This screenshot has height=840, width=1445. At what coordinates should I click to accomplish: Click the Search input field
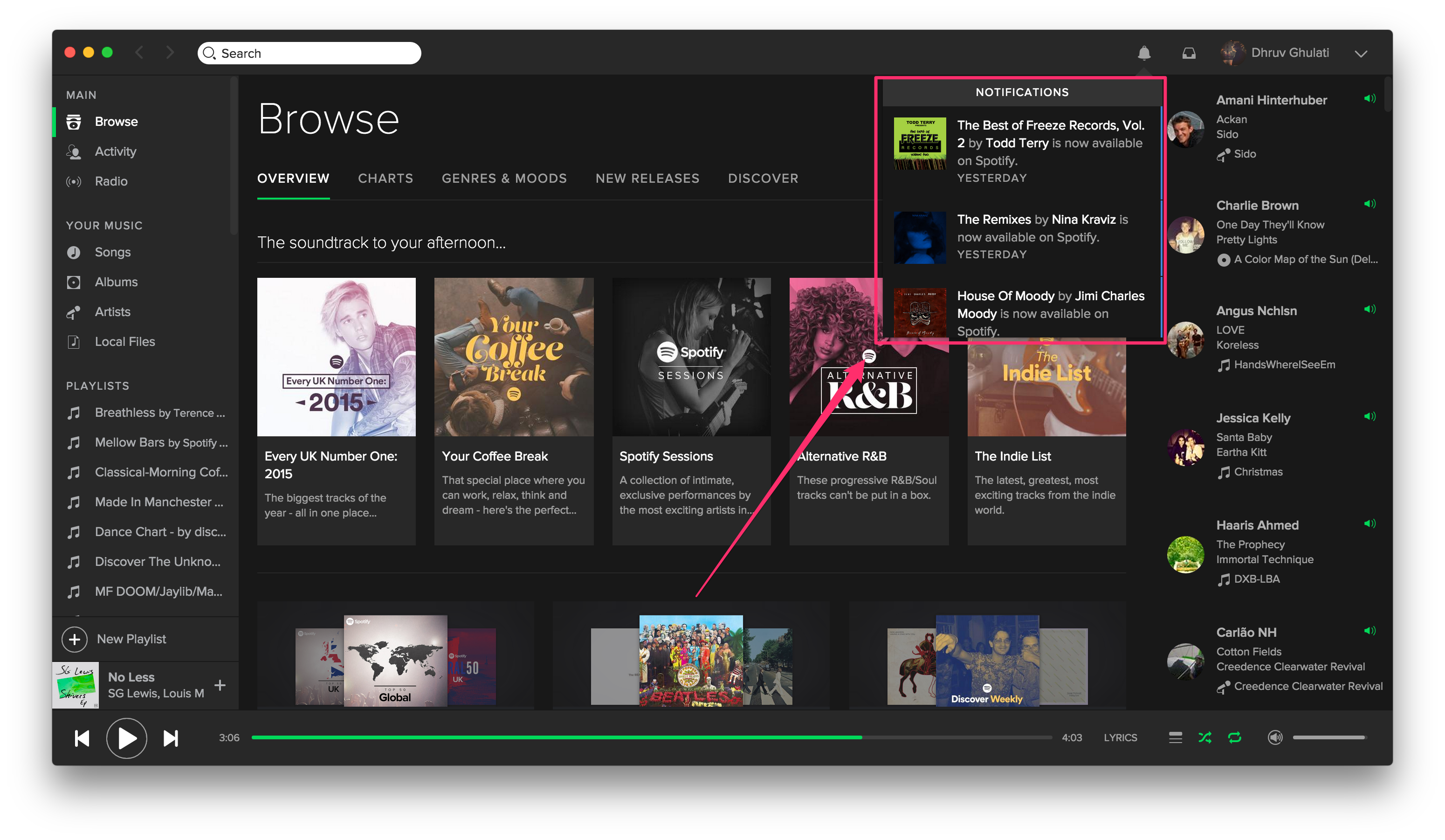pos(309,53)
